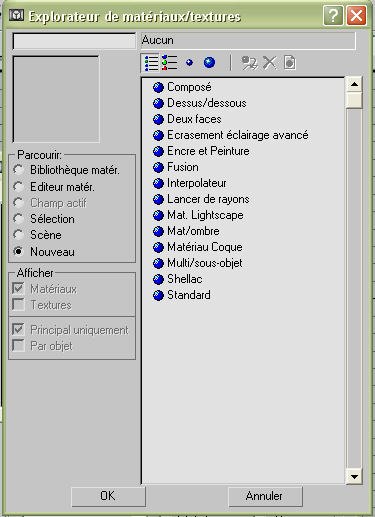Click the sphere icon beside Encre et Peinture

pyautogui.click(x=158, y=151)
